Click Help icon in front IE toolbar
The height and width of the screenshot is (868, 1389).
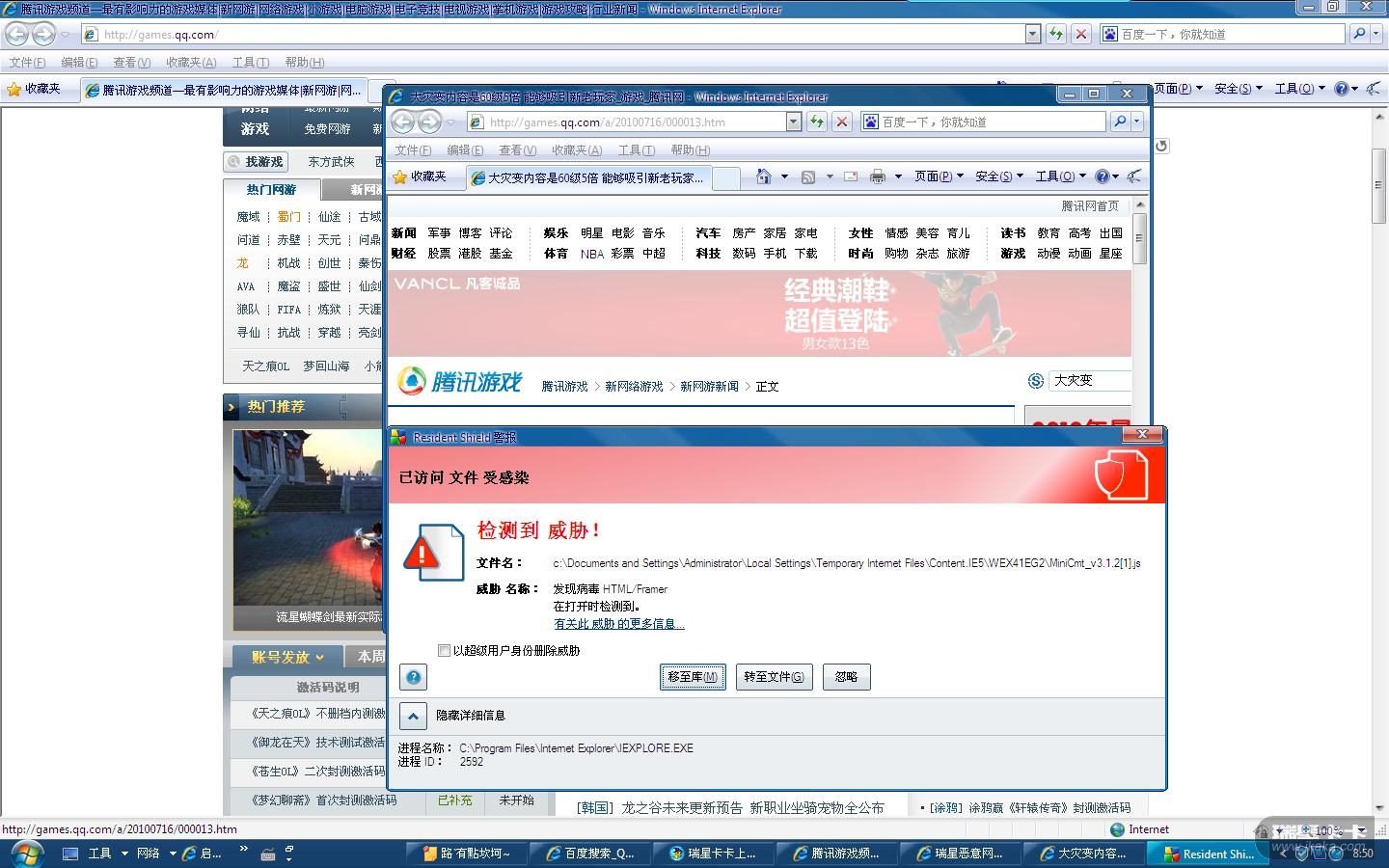(x=1102, y=176)
